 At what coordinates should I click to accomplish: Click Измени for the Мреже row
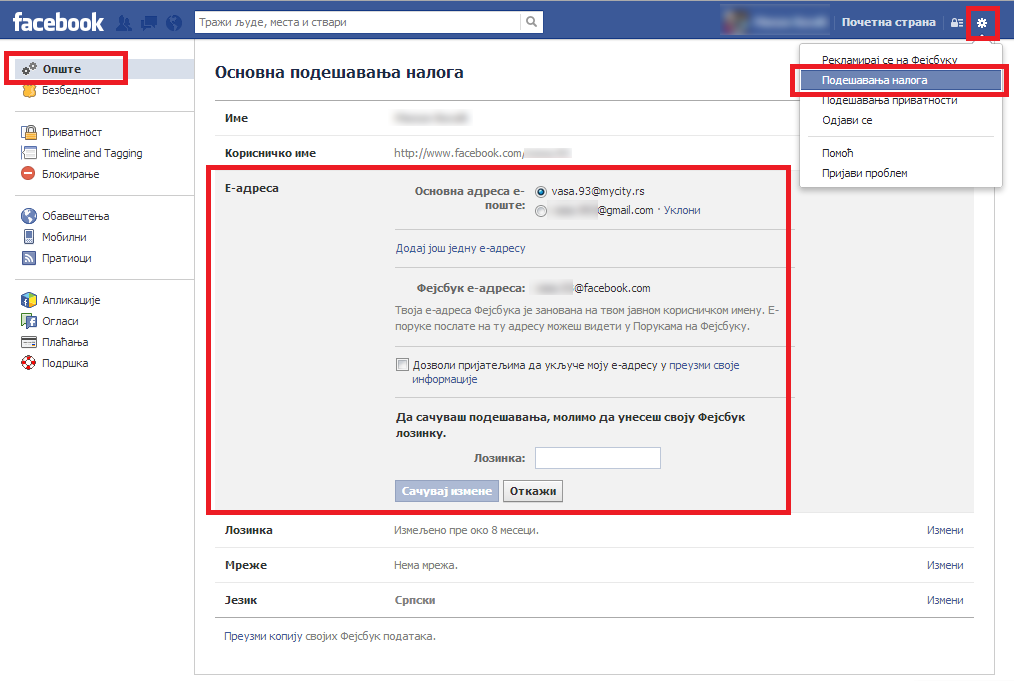tap(945, 565)
